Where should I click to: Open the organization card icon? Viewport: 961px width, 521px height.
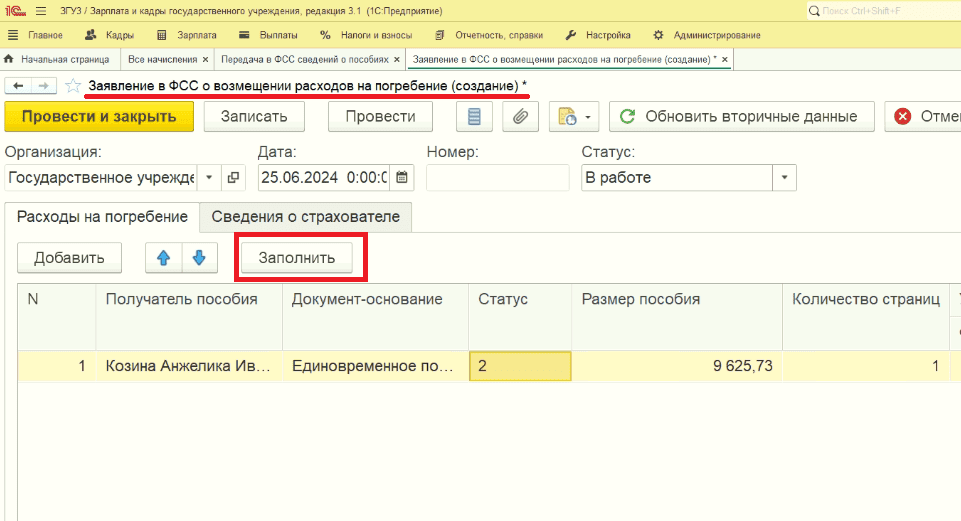pos(233,178)
